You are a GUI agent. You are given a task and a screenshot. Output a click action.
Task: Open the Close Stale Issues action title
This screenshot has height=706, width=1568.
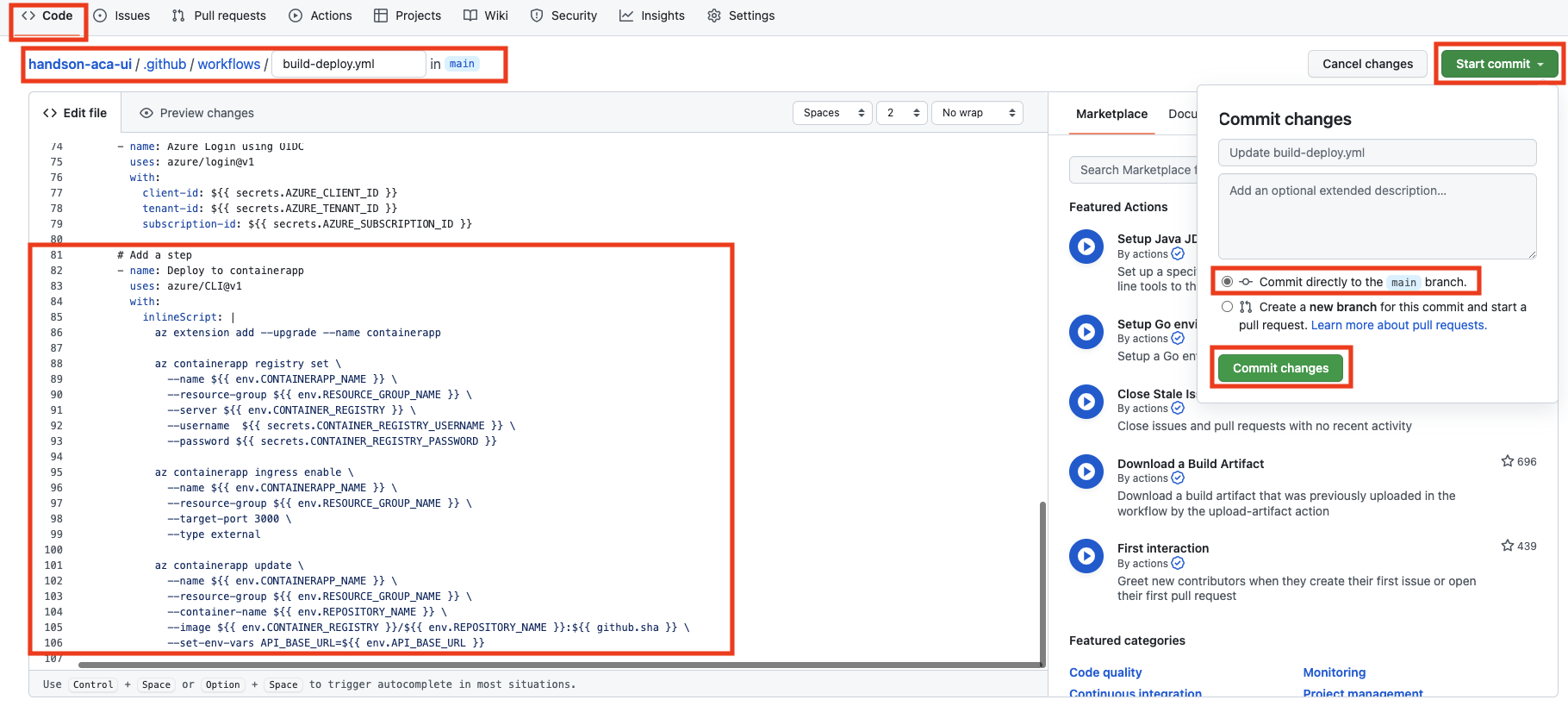click(x=1156, y=394)
